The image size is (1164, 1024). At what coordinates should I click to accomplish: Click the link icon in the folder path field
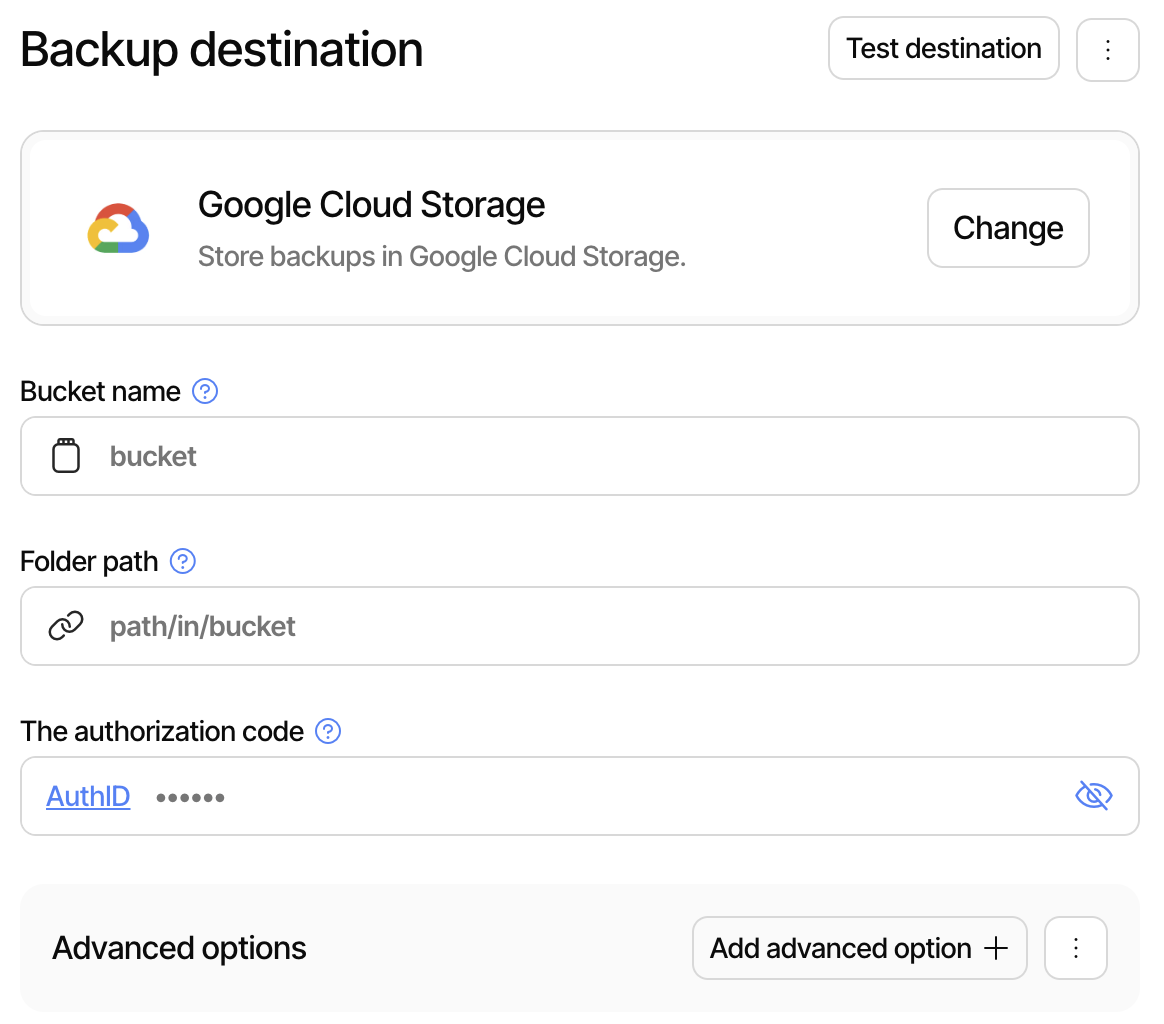(66, 625)
